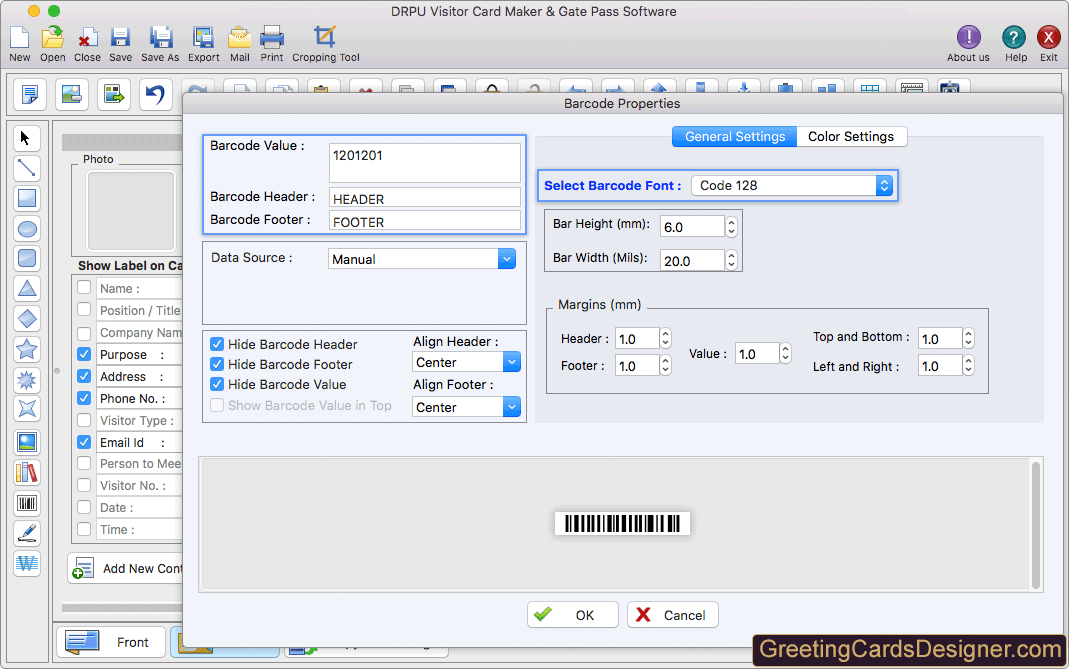Click Add New Control button
Image resolution: width=1069 pixels, height=669 pixels.
click(125, 568)
